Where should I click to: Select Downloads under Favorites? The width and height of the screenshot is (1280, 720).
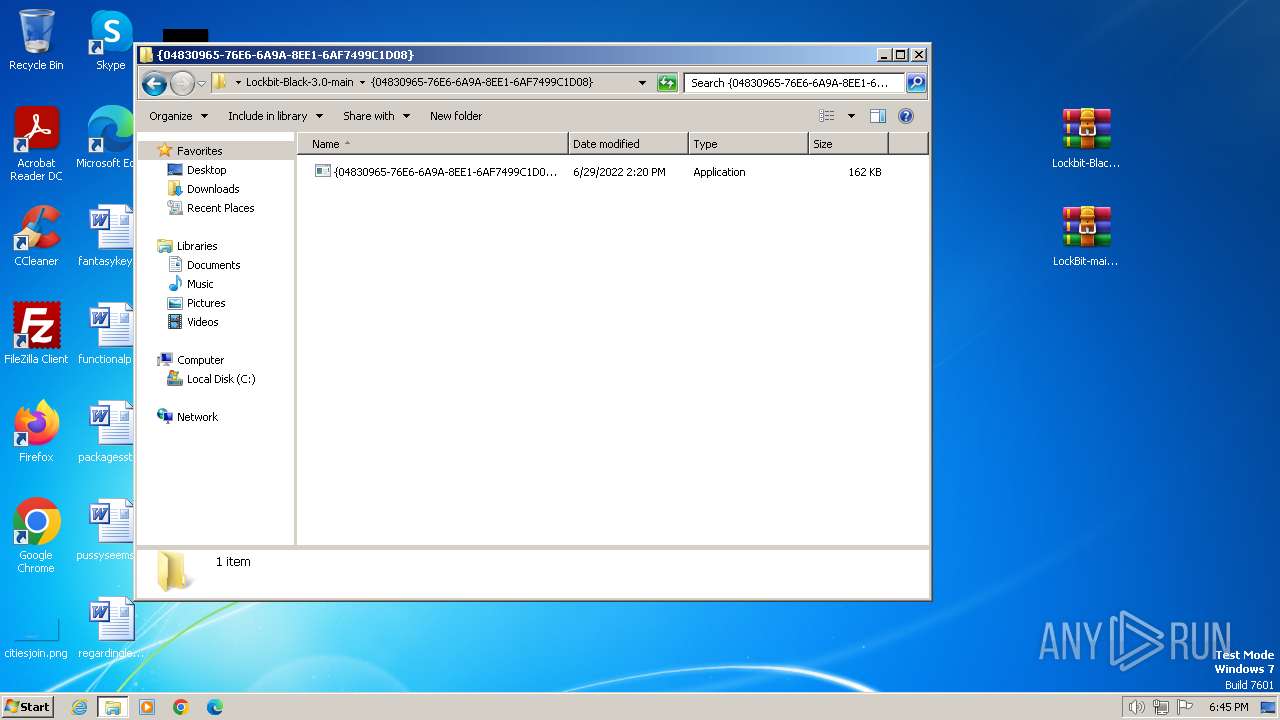tap(213, 189)
